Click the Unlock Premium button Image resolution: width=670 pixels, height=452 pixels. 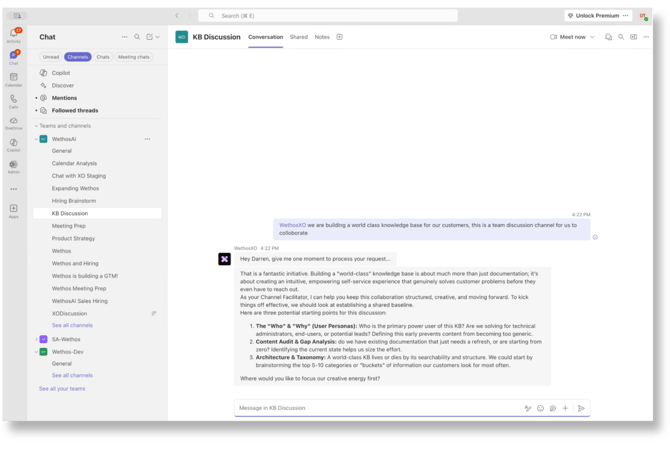point(598,16)
